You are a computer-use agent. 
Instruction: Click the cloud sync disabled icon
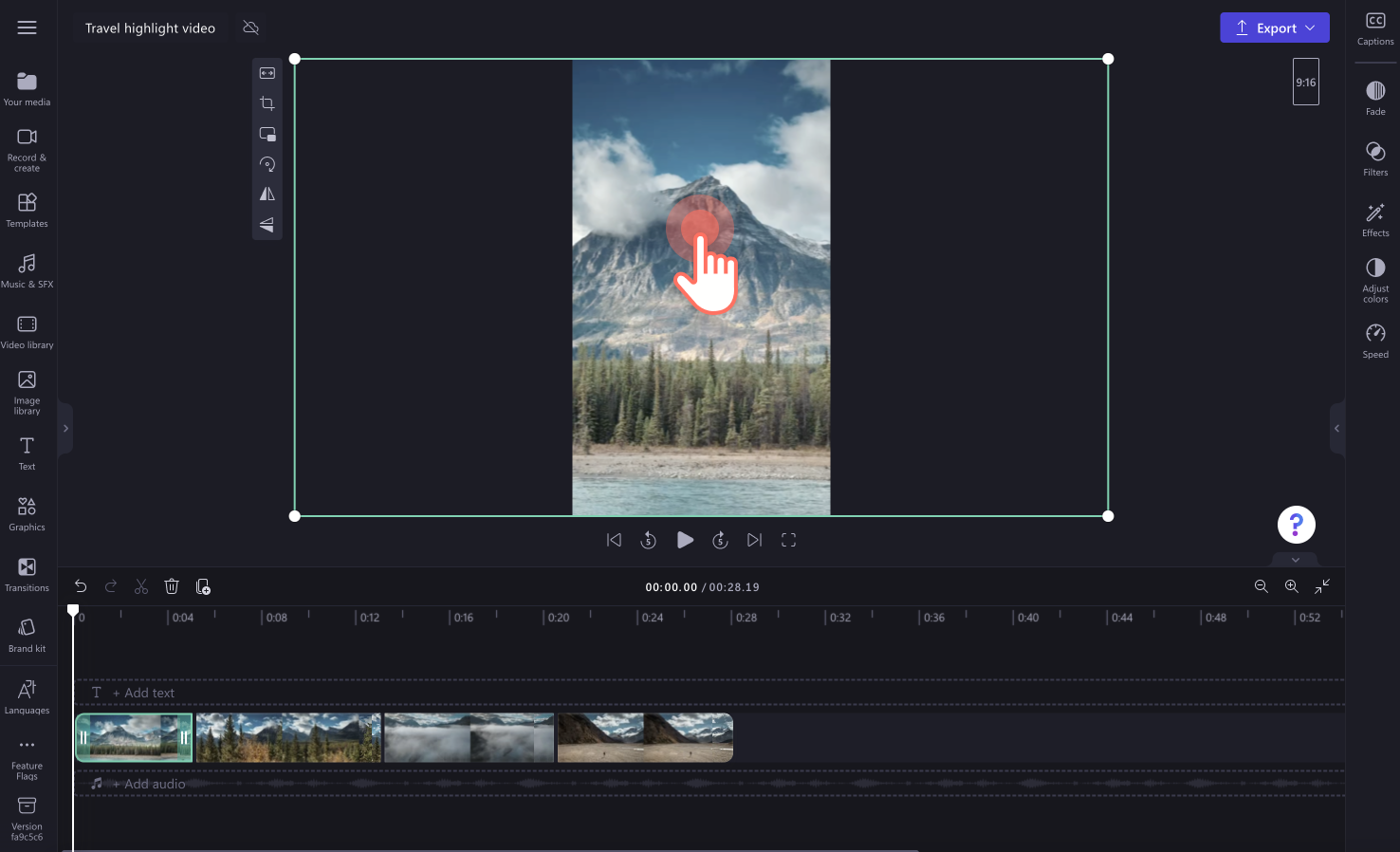click(x=250, y=28)
